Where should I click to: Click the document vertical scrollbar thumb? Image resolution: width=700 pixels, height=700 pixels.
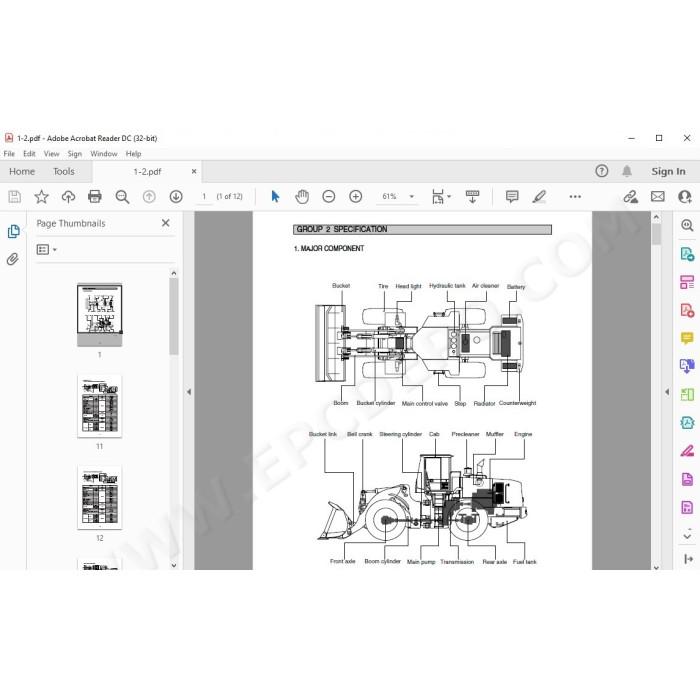coord(656,234)
